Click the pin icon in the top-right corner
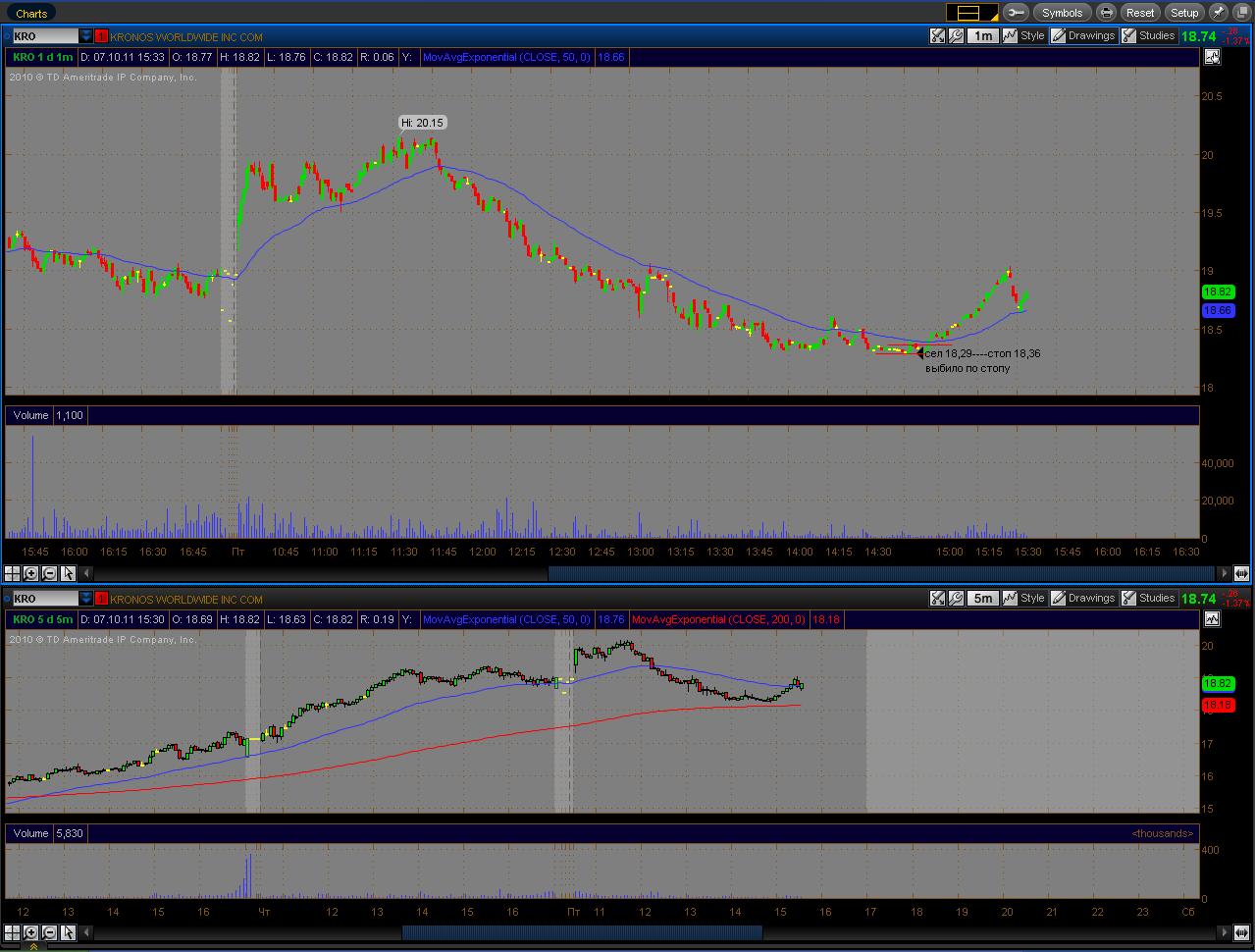 [x=1218, y=13]
